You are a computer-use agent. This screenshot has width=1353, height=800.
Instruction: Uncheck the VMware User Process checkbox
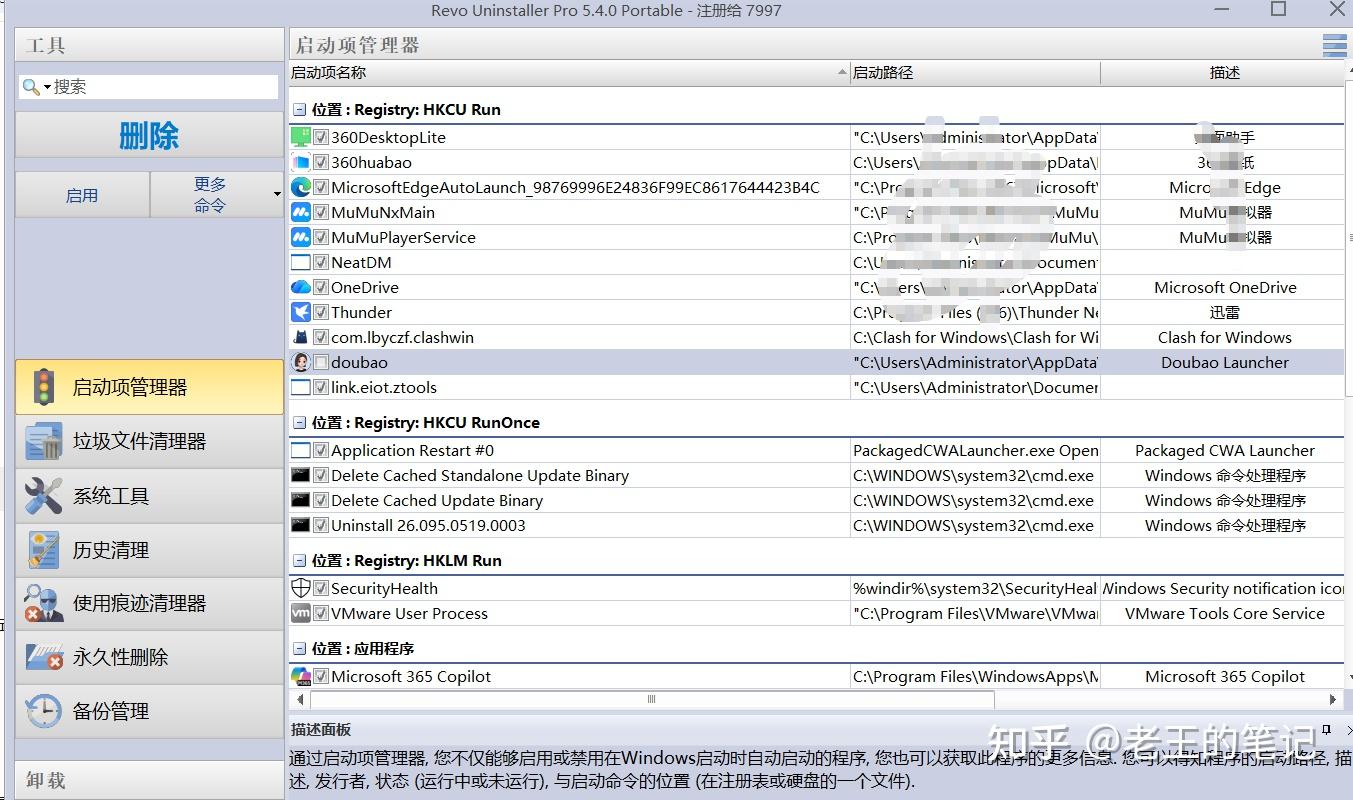(x=321, y=613)
